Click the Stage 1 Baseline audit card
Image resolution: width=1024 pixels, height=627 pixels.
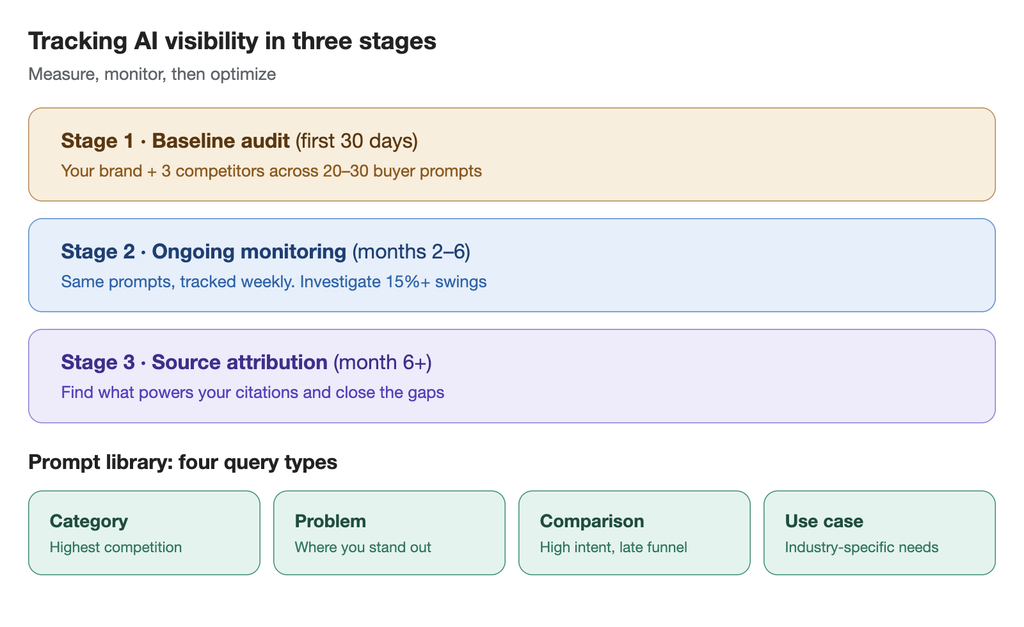(511, 154)
